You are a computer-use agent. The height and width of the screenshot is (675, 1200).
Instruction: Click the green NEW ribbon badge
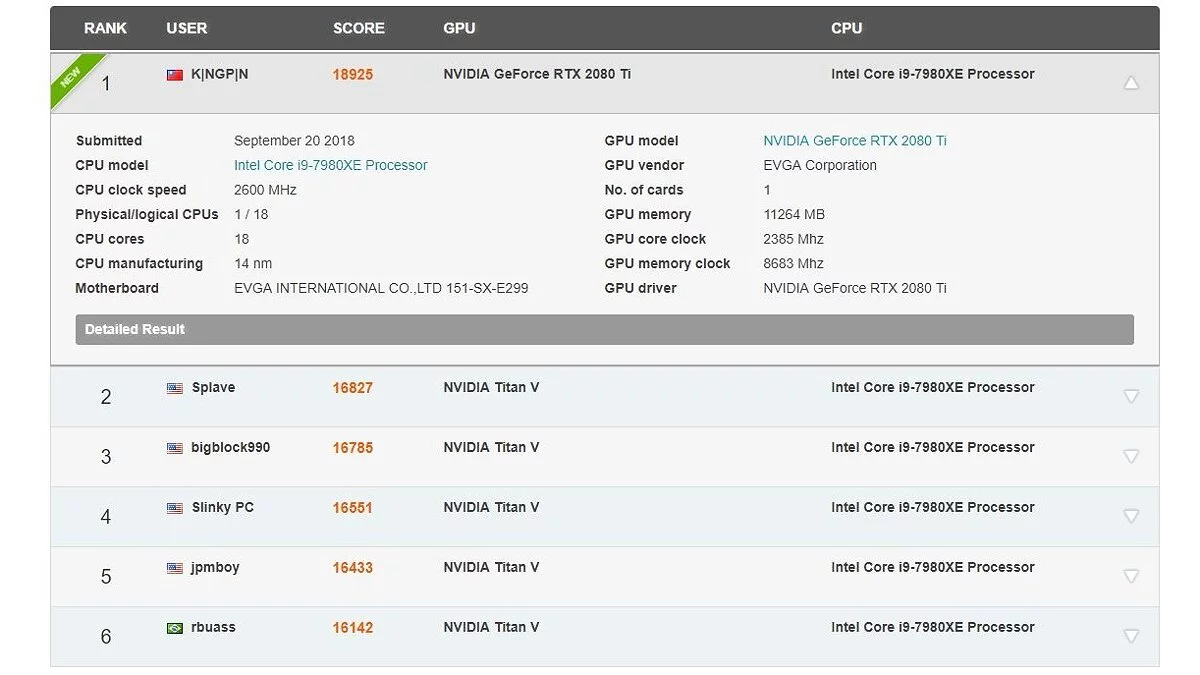point(72,76)
